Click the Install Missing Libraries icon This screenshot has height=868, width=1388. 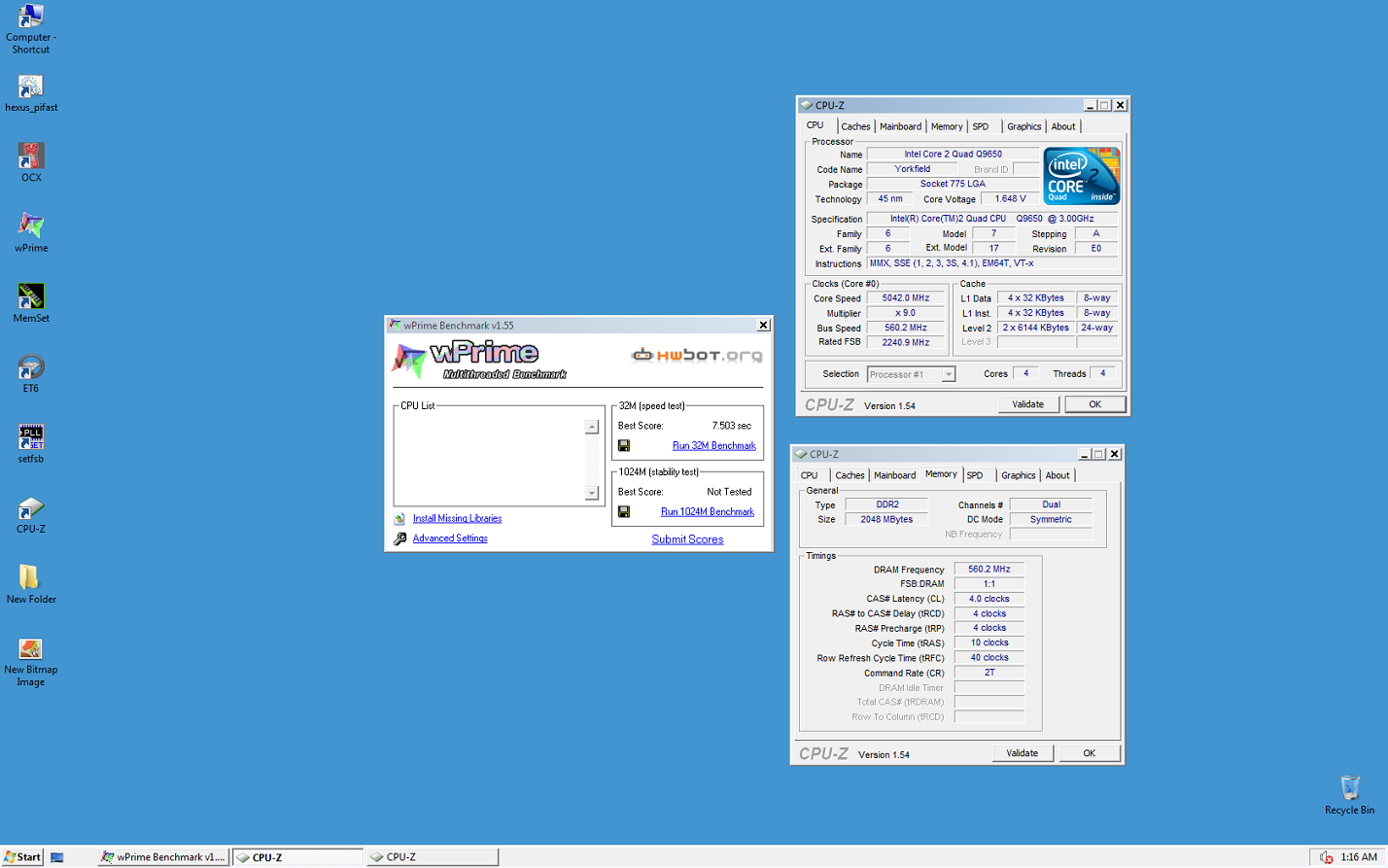399,519
